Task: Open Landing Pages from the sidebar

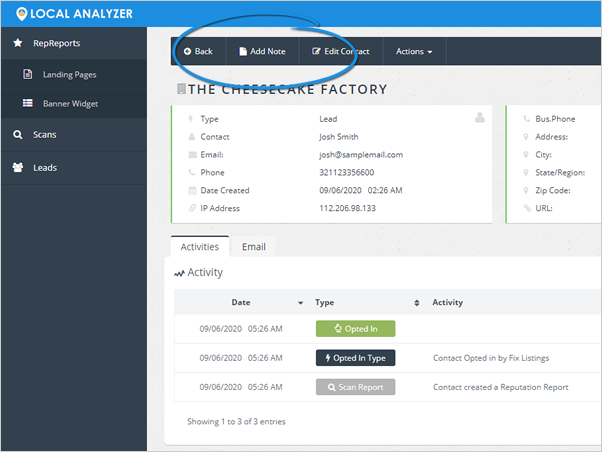Action: (x=69, y=74)
